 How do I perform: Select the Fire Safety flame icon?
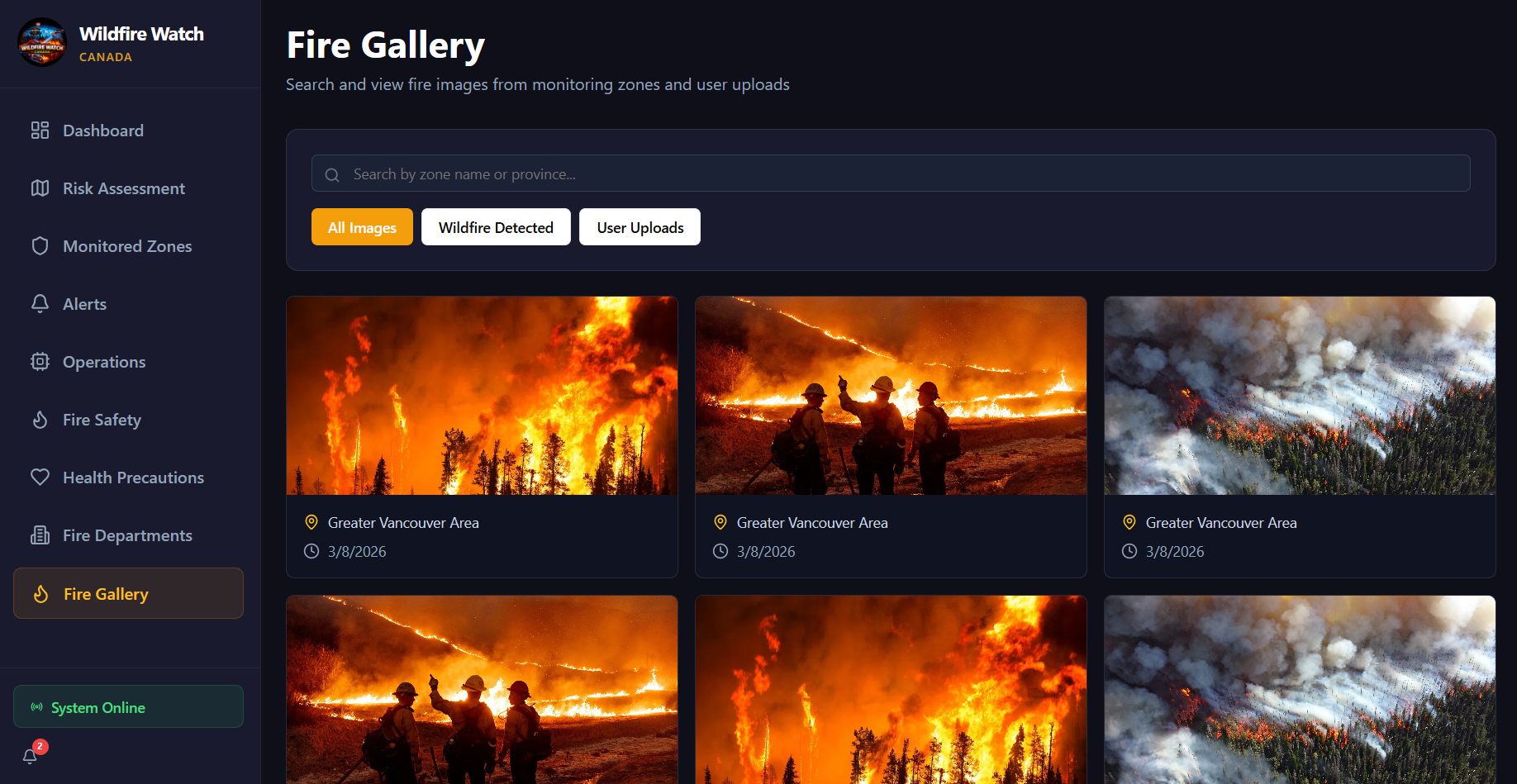pyautogui.click(x=40, y=420)
